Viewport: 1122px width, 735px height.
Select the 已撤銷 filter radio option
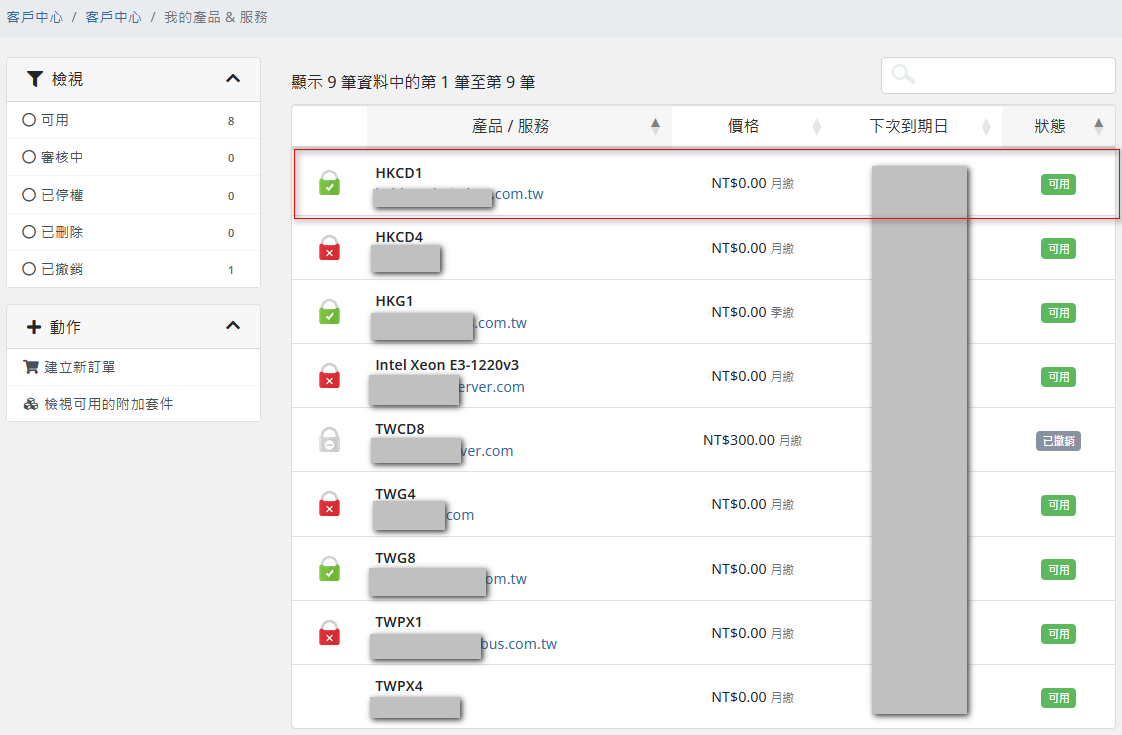[x=29, y=269]
